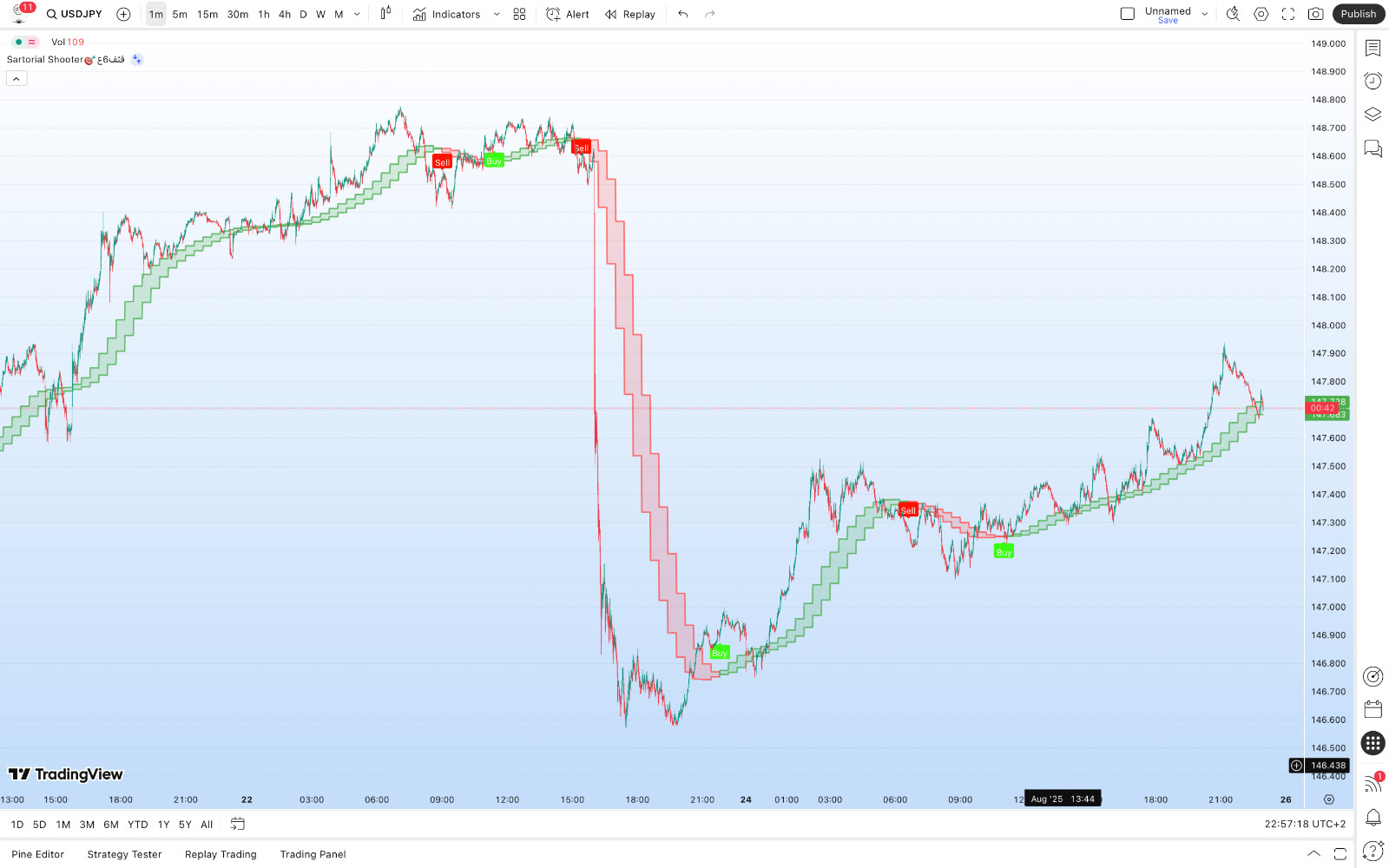Set the chart range to 1M
Image resolution: width=1389 pixels, height=868 pixels.
(x=63, y=825)
